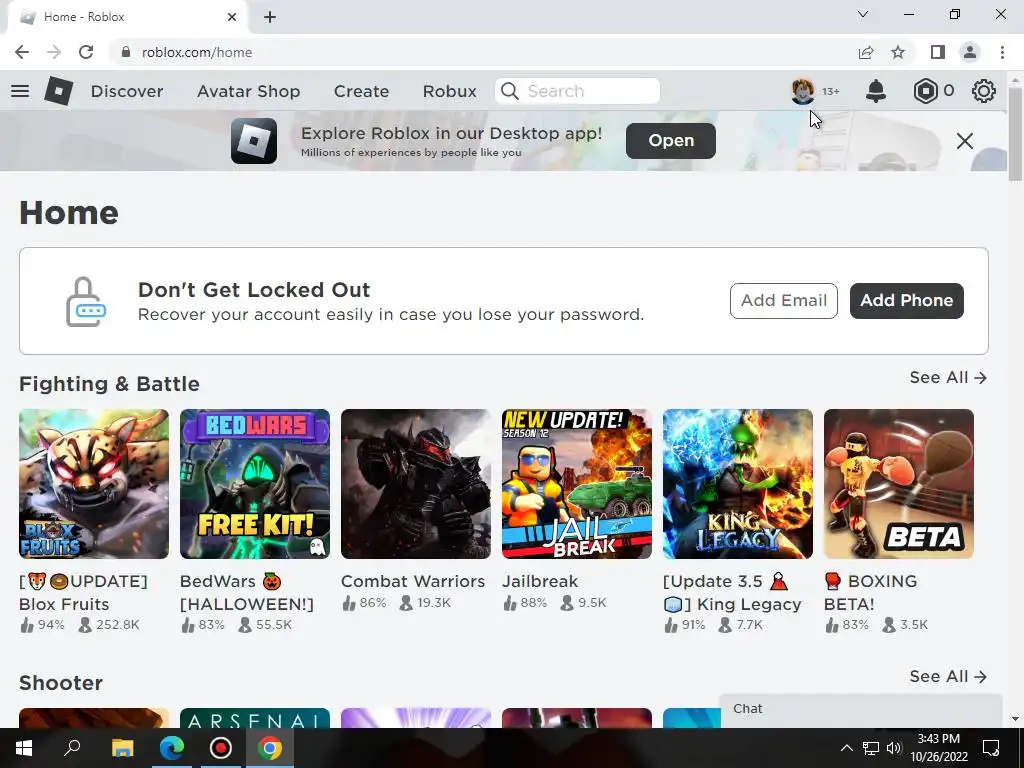Screen dimensions: 1024x768
Task: Open the notifications bell
Action: point(876,91)
